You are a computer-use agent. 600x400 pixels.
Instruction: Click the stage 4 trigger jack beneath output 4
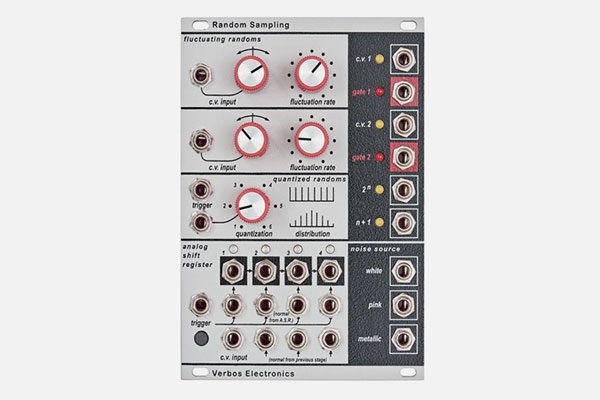click(330, 305)
